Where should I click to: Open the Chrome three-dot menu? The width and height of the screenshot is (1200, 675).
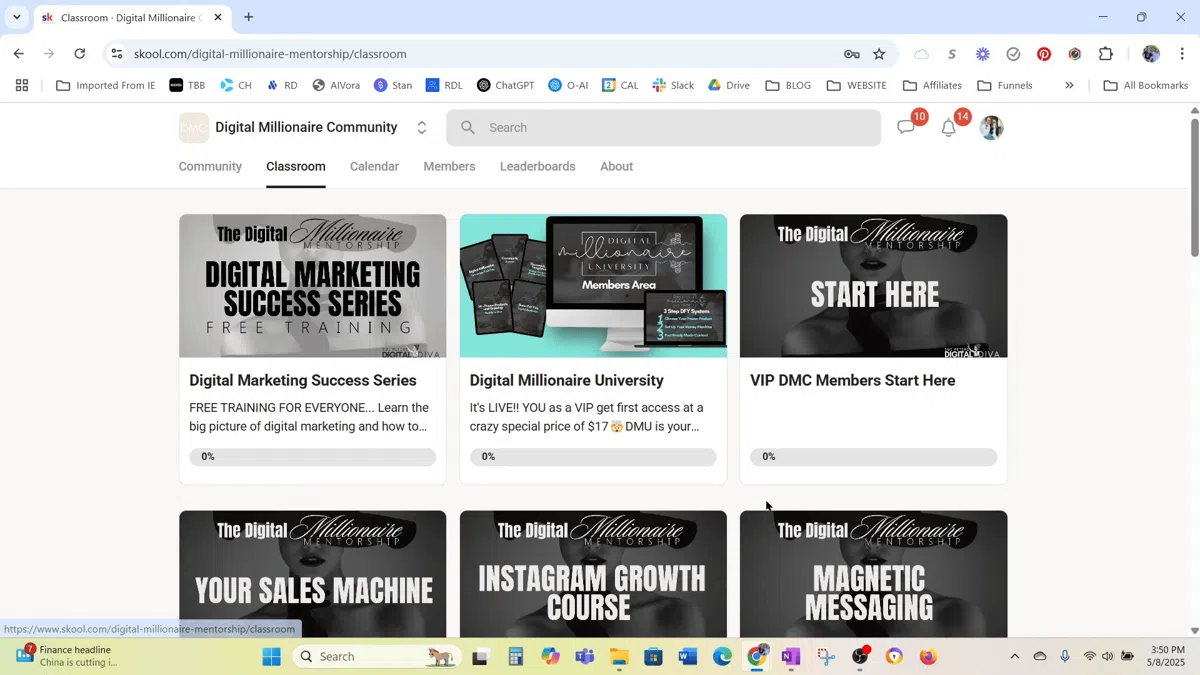click(x=1182, y=54)
